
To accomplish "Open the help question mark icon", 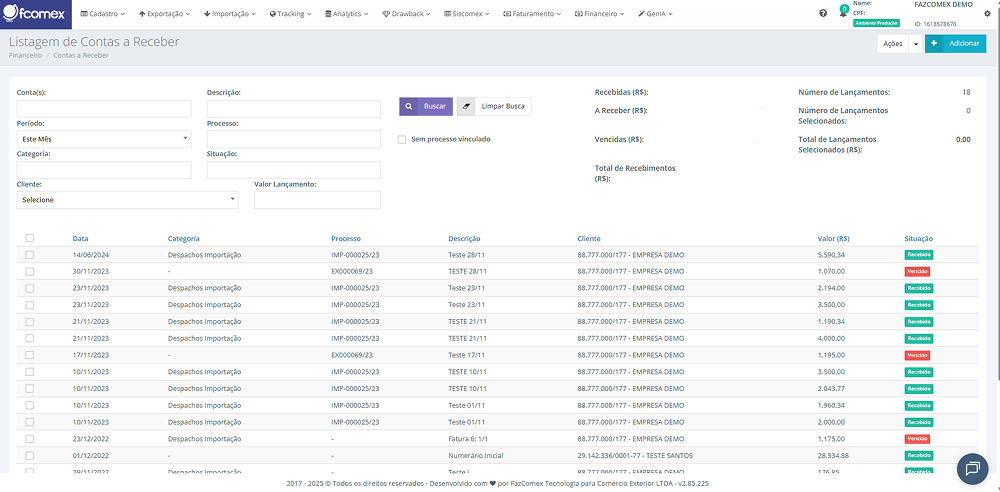I will pyautogui.click(x=823, y=14).
